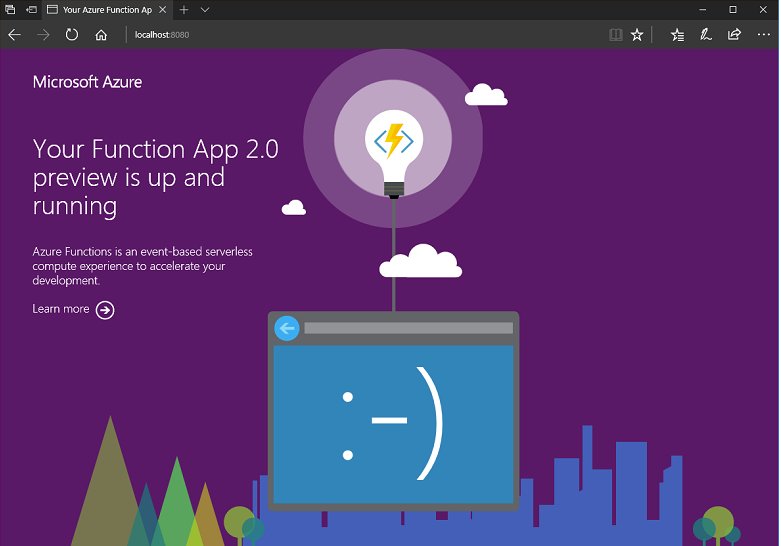Add this page to favorites star
The image size is (781, 546).
pos(637,34)
